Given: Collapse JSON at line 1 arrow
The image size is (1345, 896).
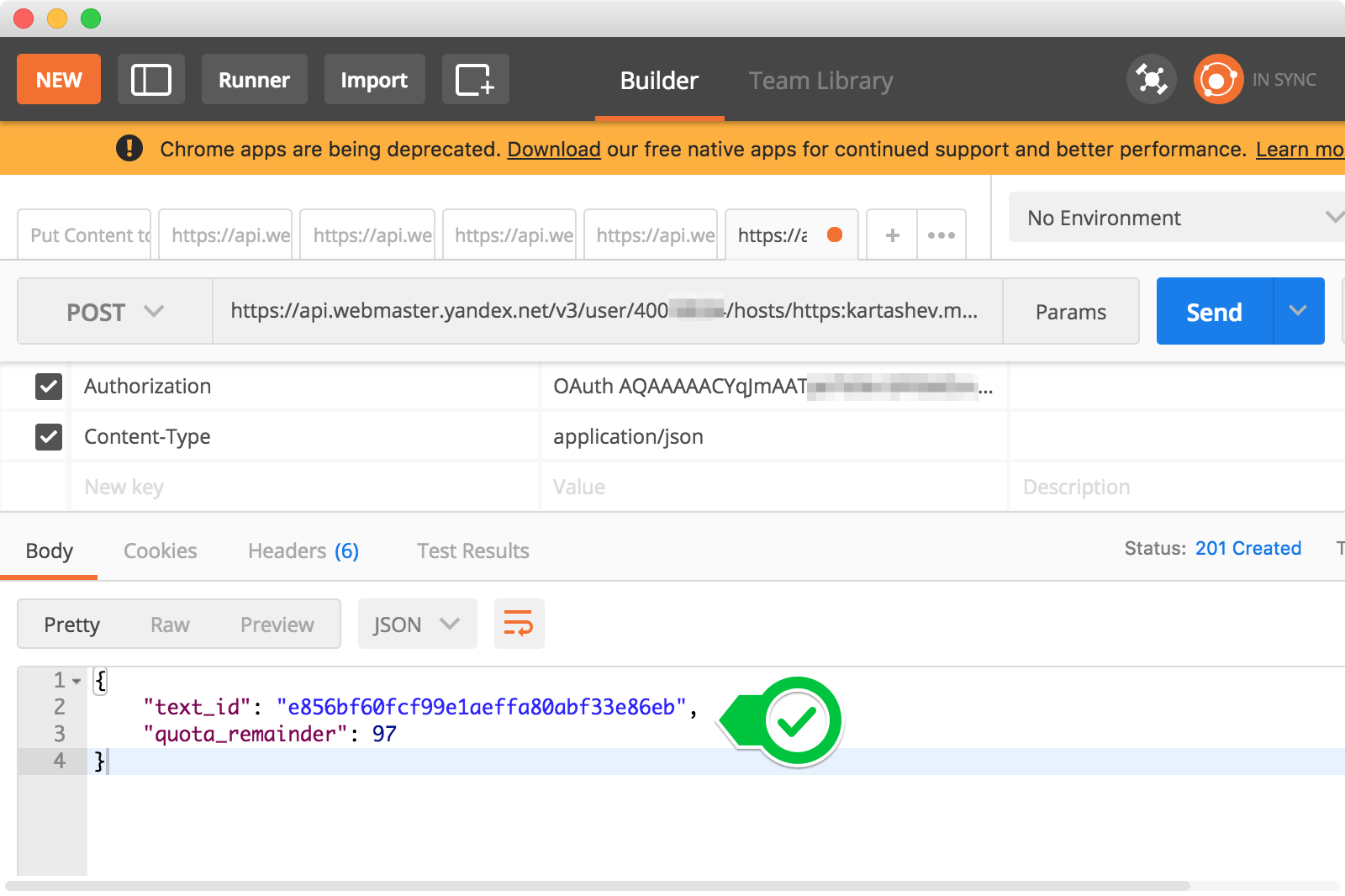Looking at the screenshot, I should point(76,681).
